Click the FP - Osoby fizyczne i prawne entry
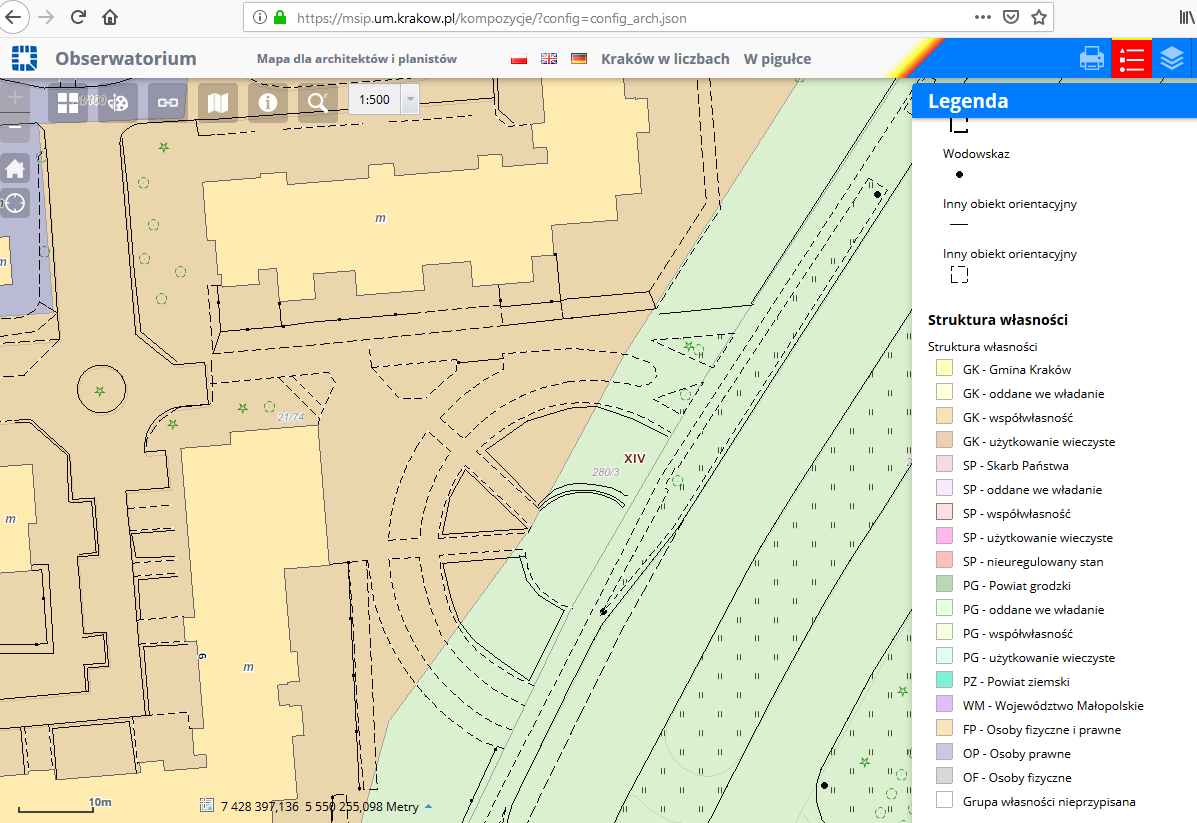The height and width of the screenshot is (823, 1197). pyautogui.click(x=1042, y=730)
